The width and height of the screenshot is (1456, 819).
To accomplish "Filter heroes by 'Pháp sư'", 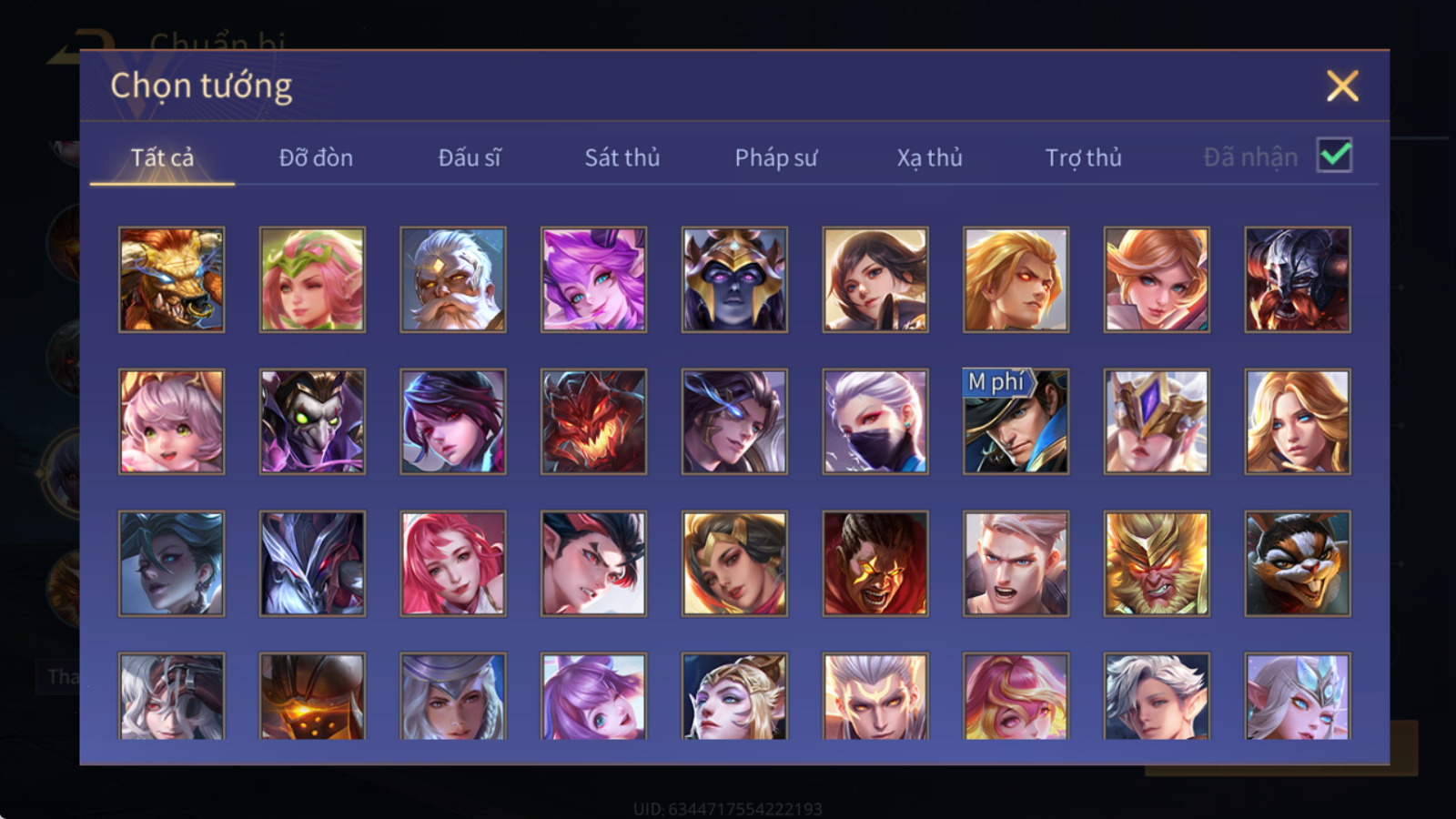I will 776,157.
